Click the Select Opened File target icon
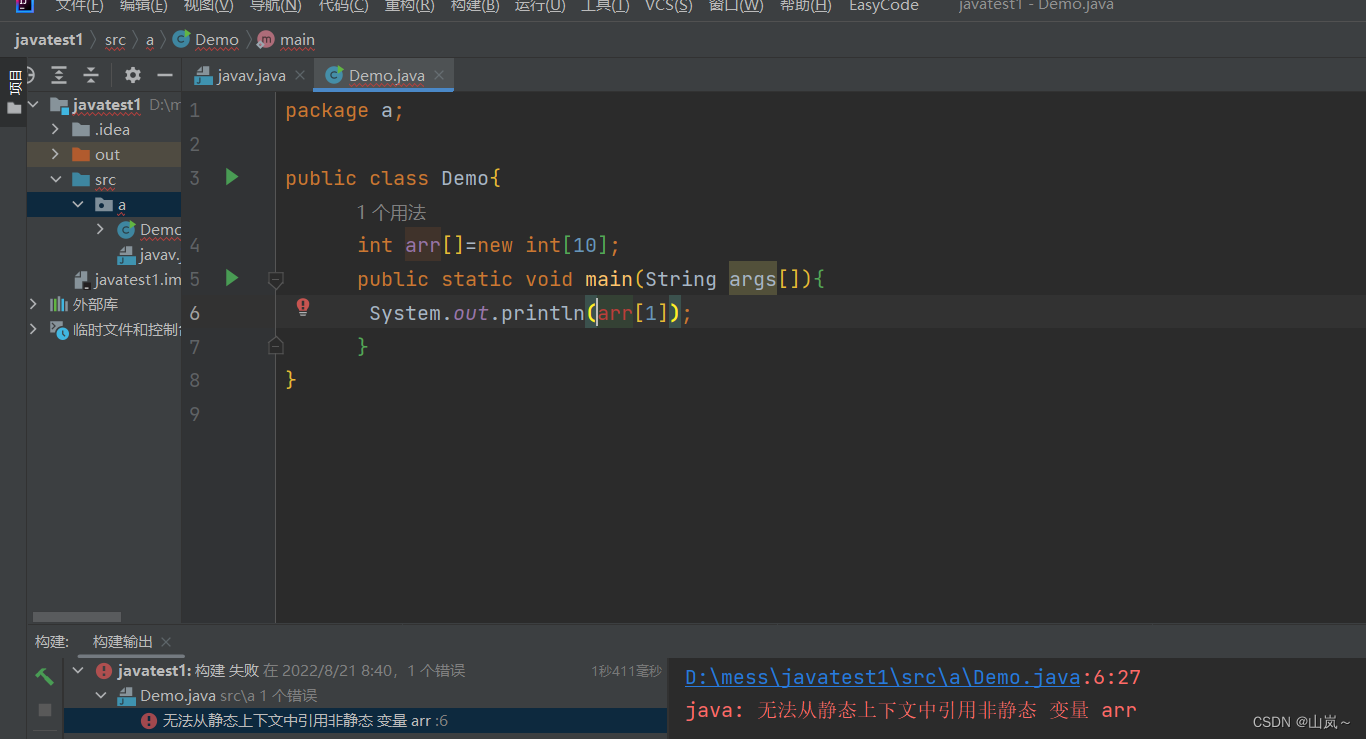Viewport: 1366px width, 739px height. click(x=30, y=75)
